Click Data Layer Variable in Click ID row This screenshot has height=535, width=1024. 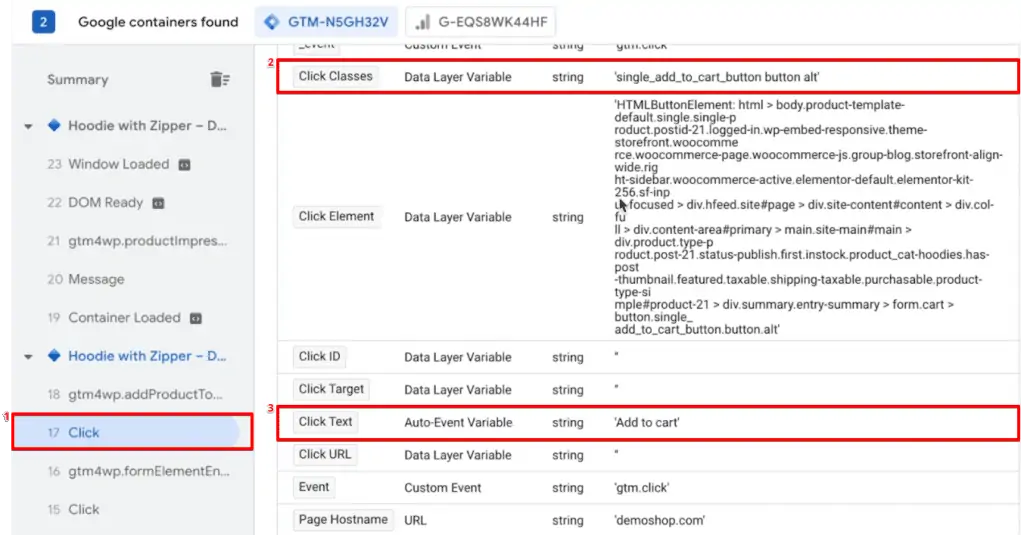(457, 357)
